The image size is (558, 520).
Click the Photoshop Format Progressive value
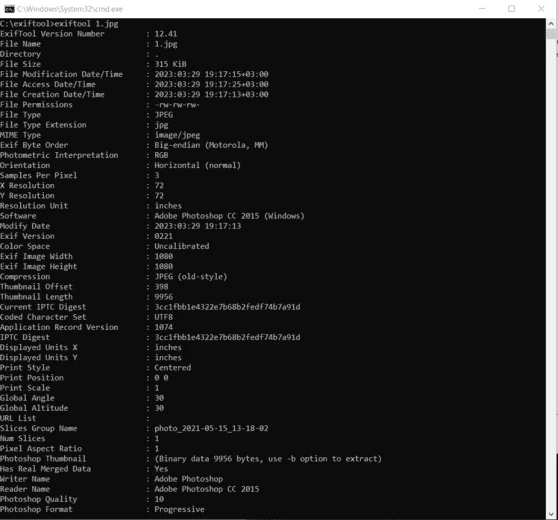[x=179, y=509]
